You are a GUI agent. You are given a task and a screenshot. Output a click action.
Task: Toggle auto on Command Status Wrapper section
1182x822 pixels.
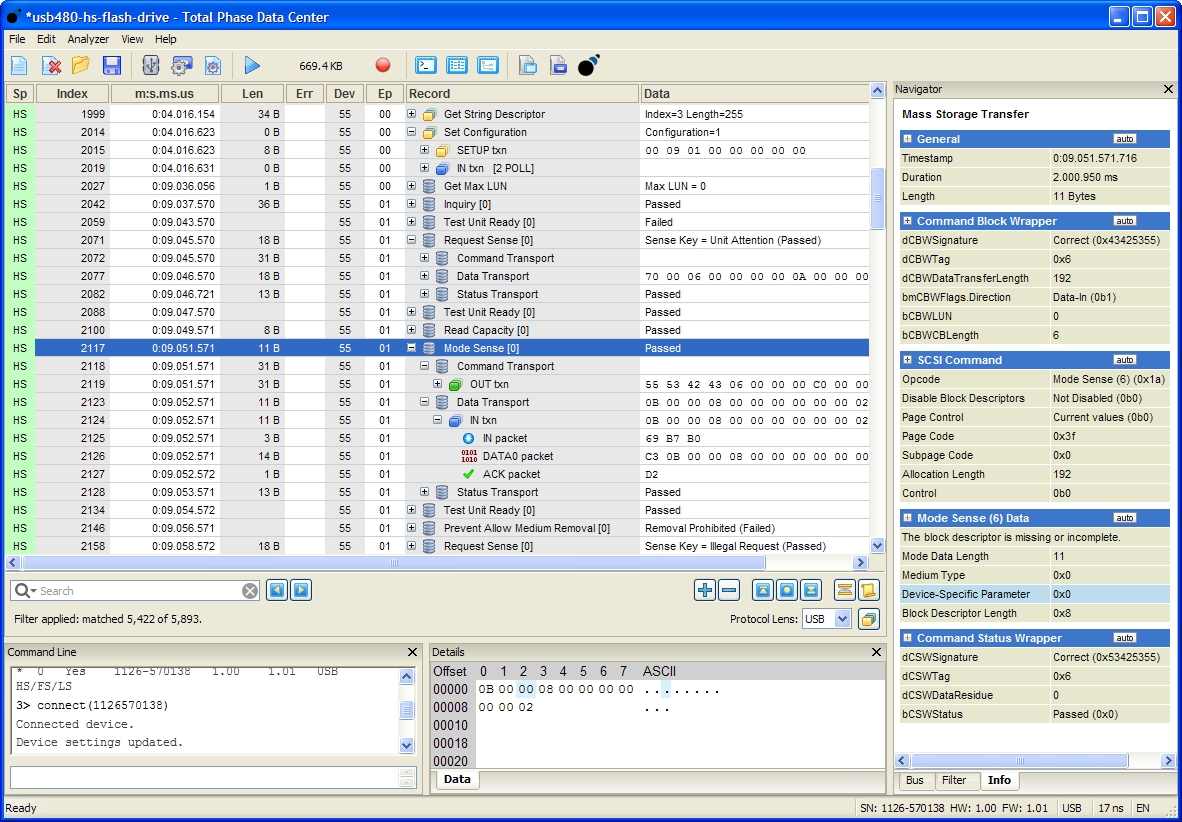(1124, 638)
